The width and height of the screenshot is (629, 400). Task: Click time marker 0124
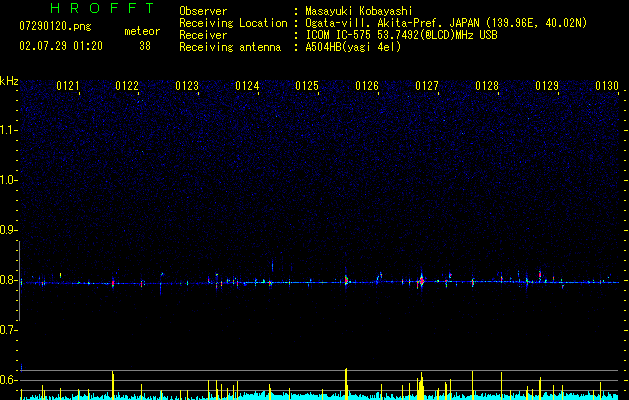247,86
